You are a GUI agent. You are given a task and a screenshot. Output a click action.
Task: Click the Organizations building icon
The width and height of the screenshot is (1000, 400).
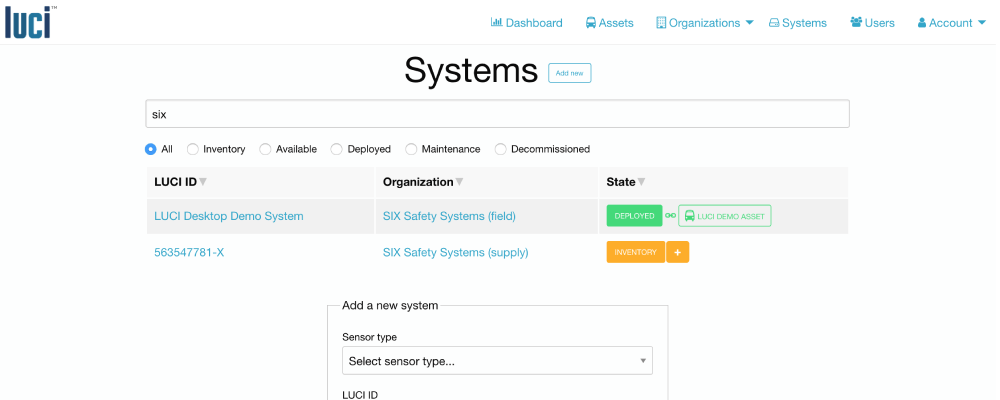tap(661, 23)
